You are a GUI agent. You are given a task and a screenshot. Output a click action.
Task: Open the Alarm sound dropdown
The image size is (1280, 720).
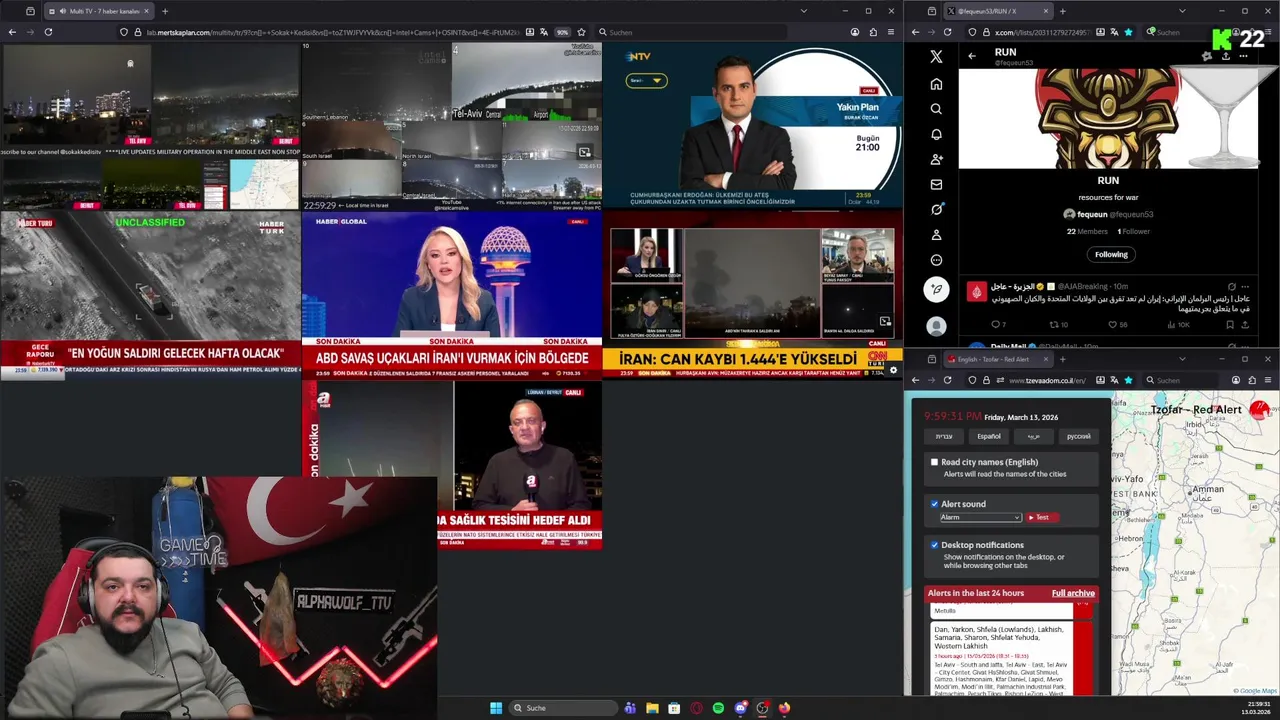point(980,517)
